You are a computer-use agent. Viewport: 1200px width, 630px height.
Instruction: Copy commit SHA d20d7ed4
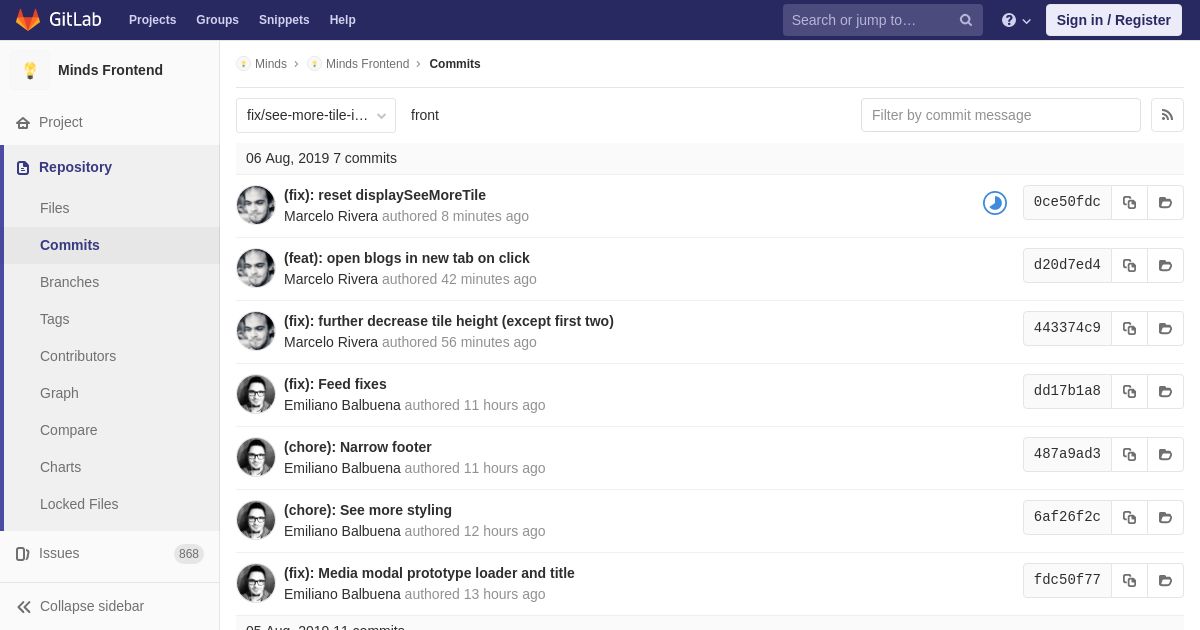tap(1129, 265)
